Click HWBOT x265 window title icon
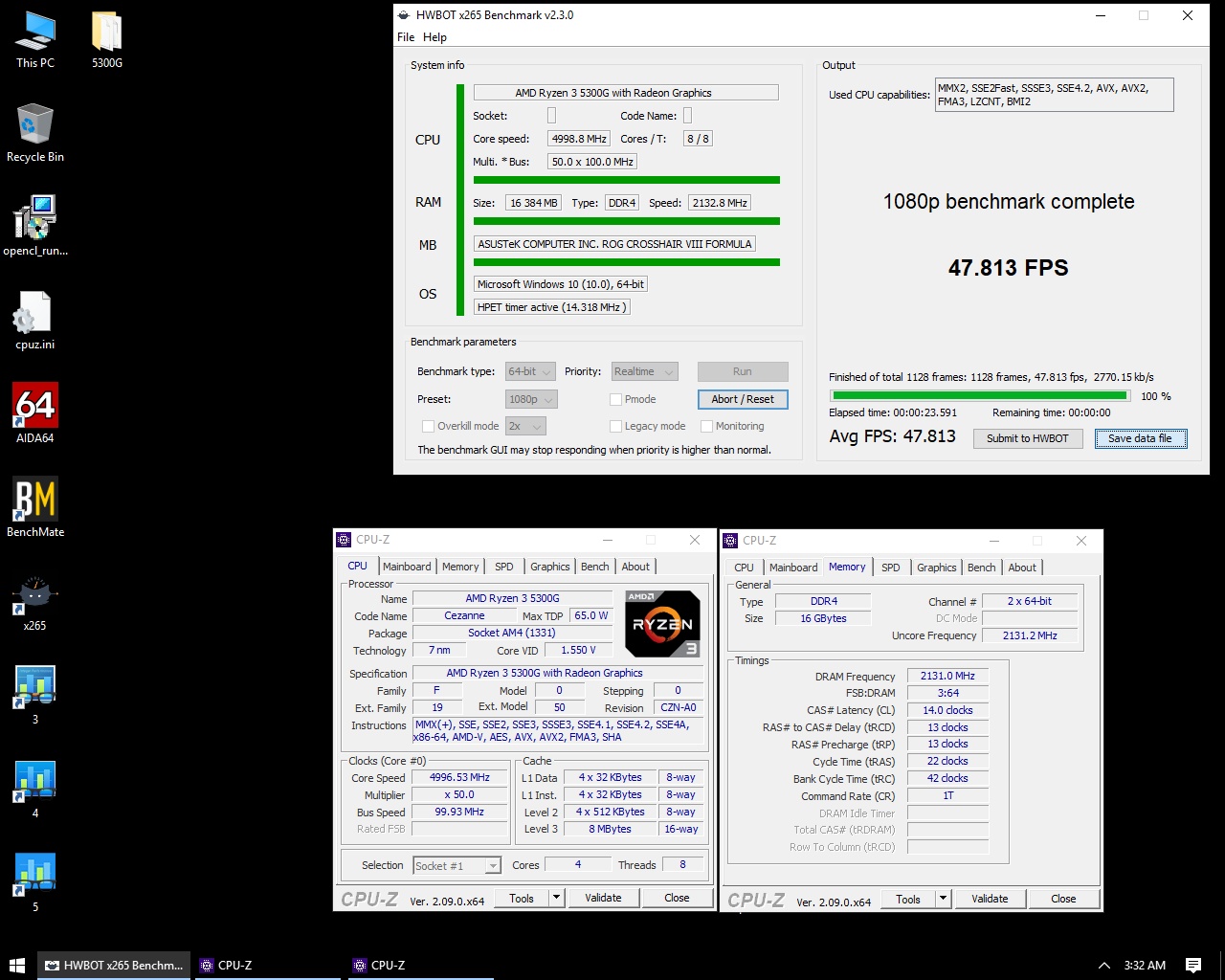This screenshot has width=1225, height=980. click(404, 15)
